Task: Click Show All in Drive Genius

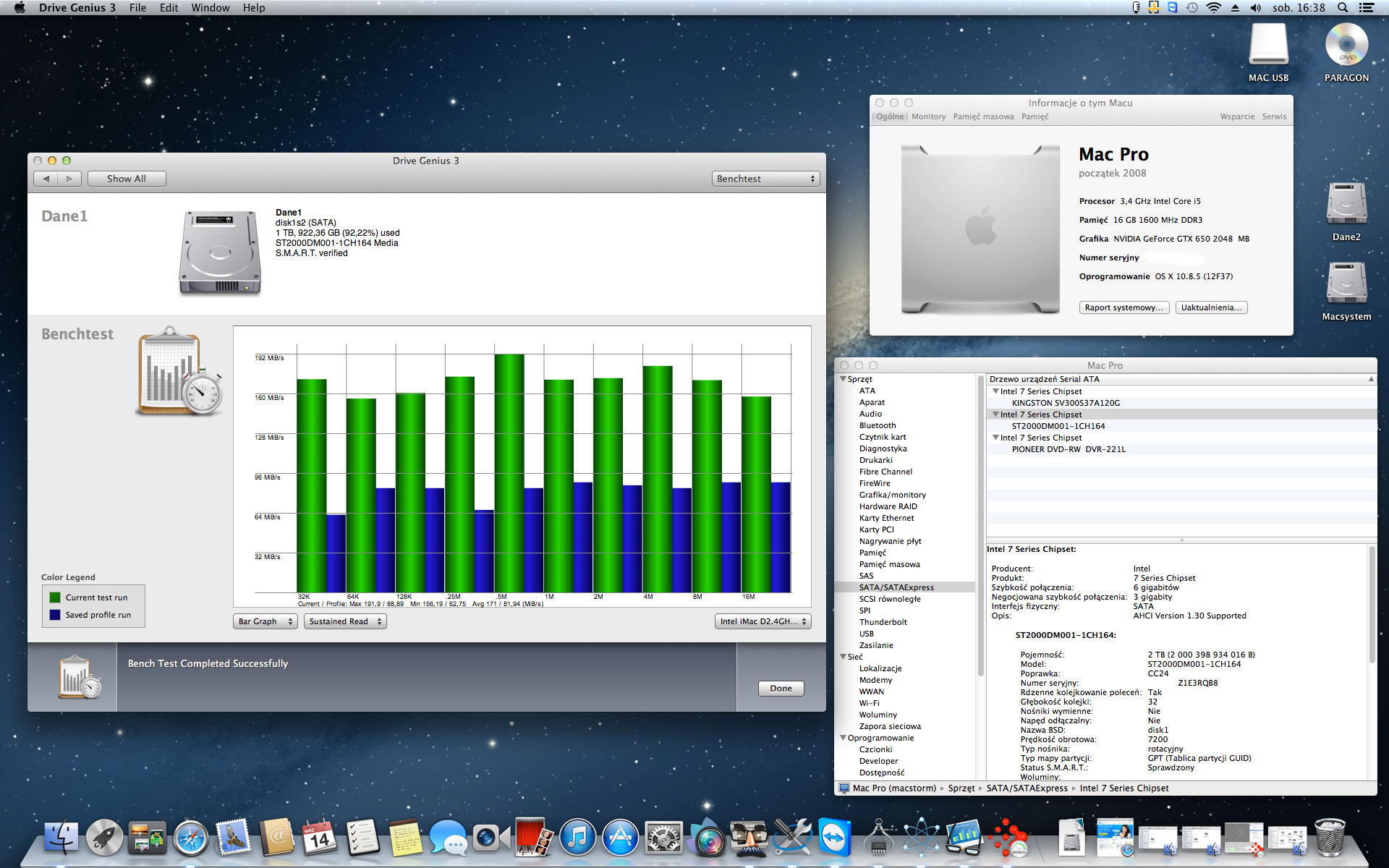Action: click(x=127, y=179)
